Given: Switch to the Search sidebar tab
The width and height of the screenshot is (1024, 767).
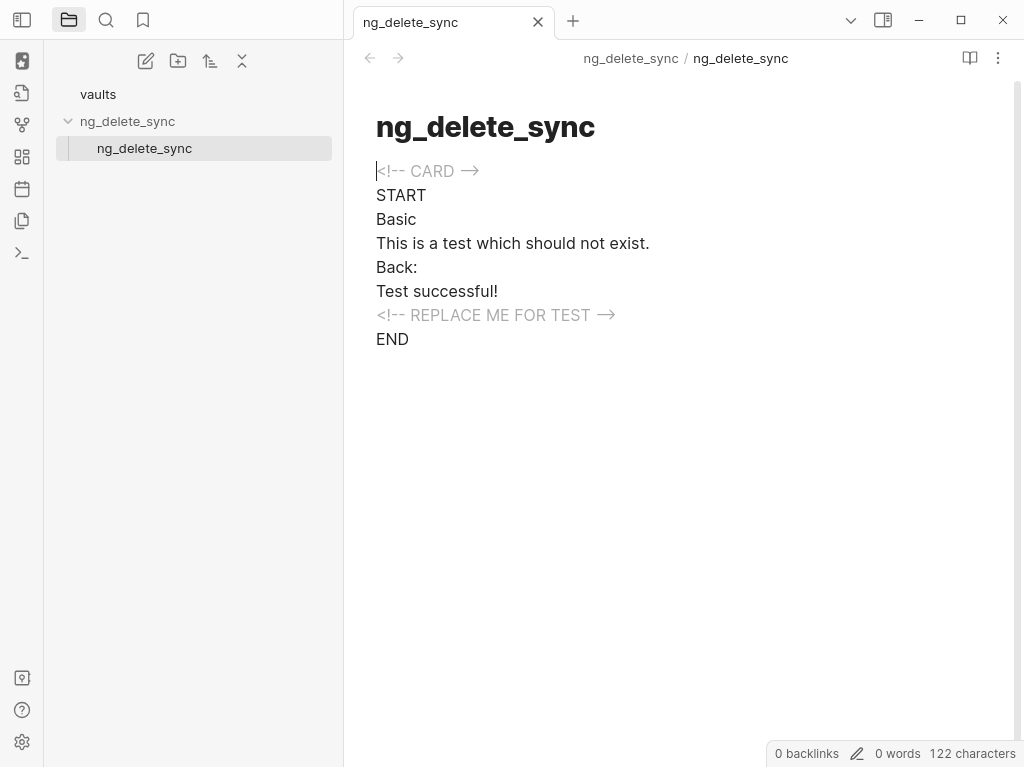Looking at the screenshot, I should click(106, 20).
